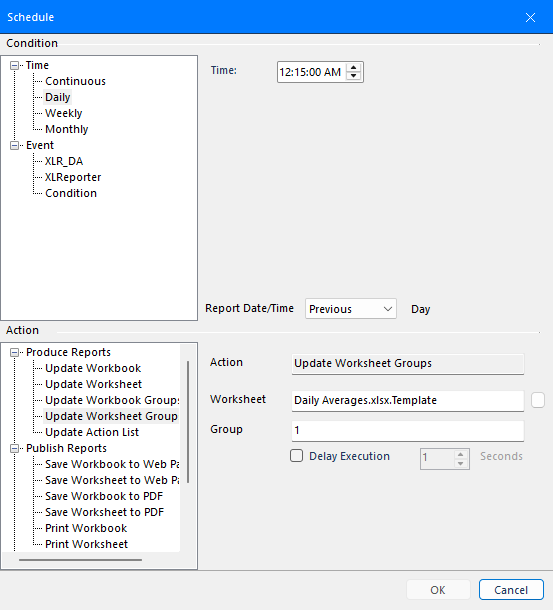Click the Worksheet Daily Averages field
Image resolution: width=553 pixels, height=610 pixels.
(408, 401)
